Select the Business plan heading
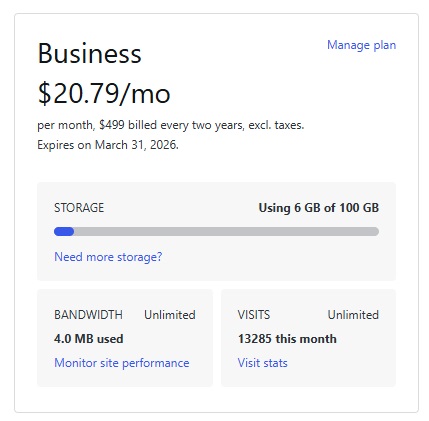 89,53
